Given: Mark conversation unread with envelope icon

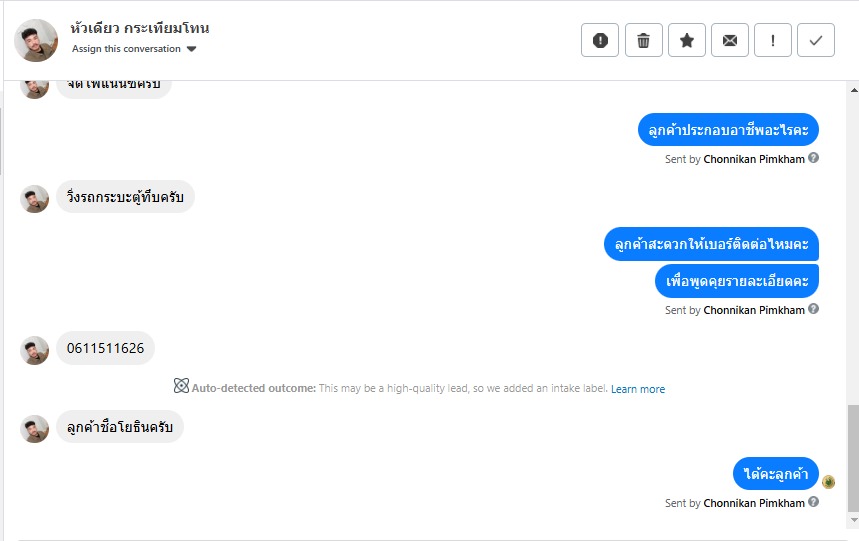Looking at the screenshot, I should pos(730,40).
